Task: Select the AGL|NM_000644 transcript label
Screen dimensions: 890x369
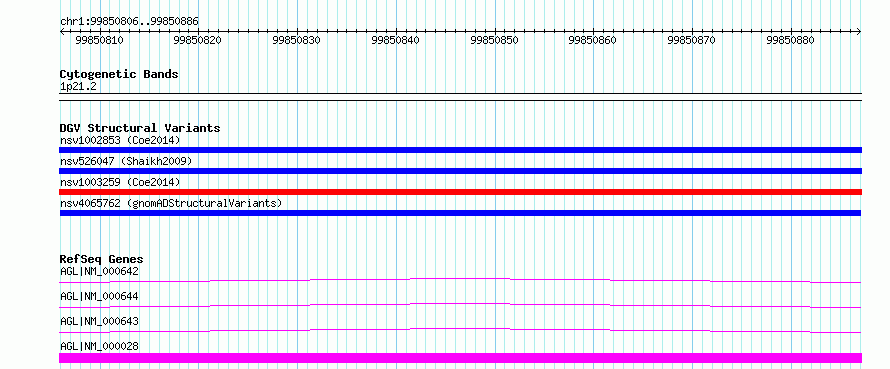Action: 99,296
